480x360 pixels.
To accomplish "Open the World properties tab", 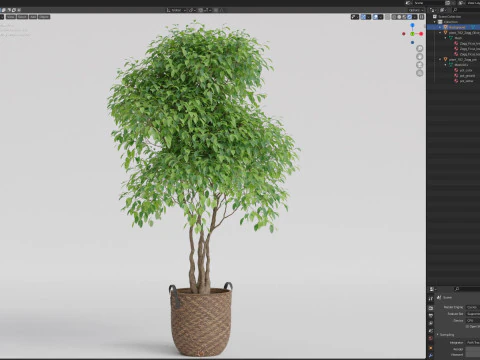I will (x=431, y=338).
